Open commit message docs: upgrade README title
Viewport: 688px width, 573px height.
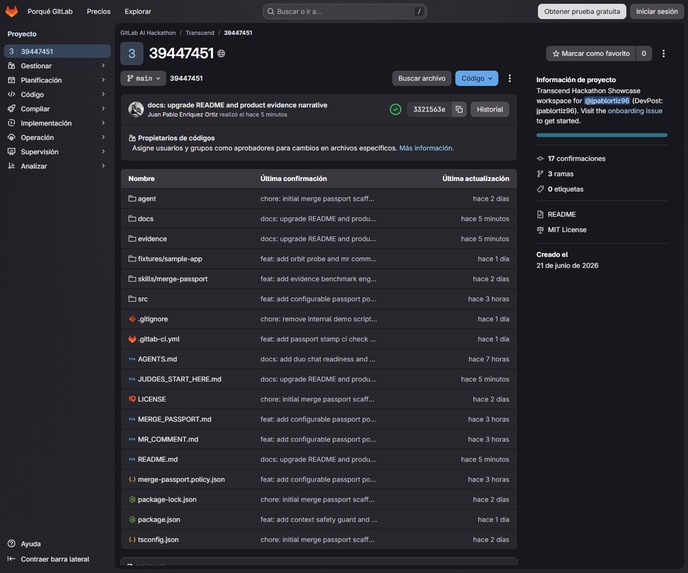tap(237, 105)
